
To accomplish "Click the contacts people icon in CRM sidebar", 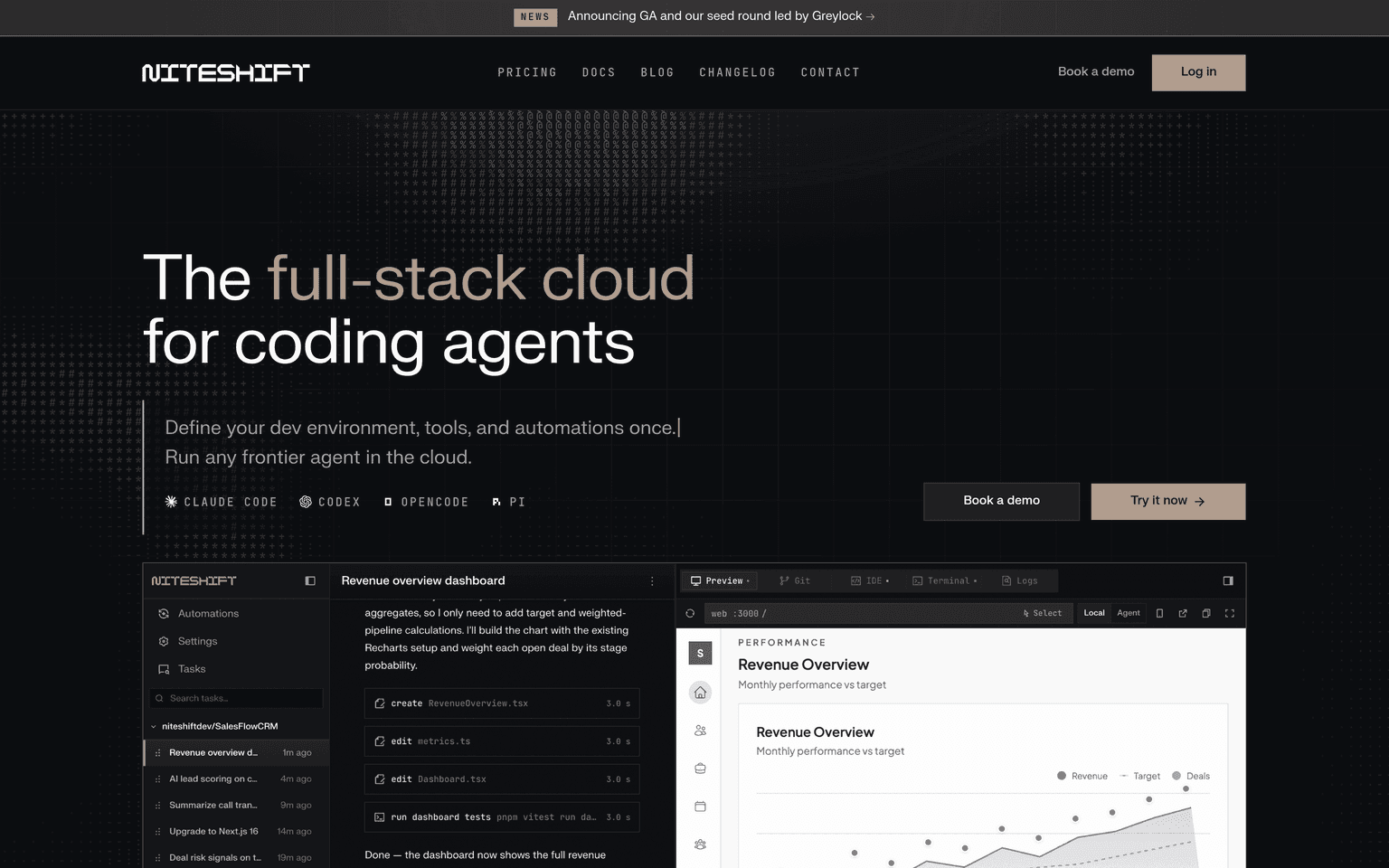I will (700, 731).
